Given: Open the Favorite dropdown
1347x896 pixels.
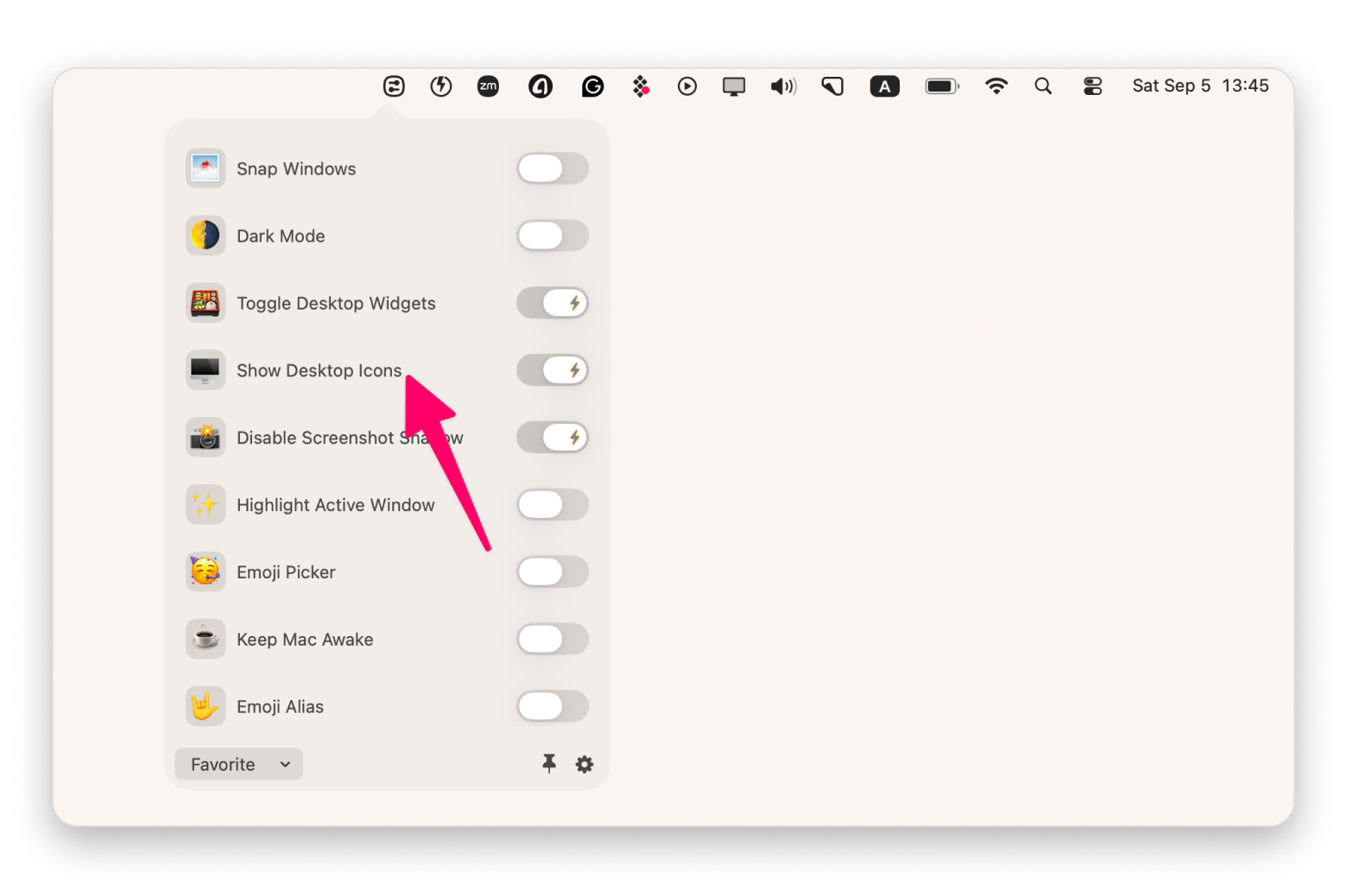Looking at the screenshot, I should pos(239,764).
